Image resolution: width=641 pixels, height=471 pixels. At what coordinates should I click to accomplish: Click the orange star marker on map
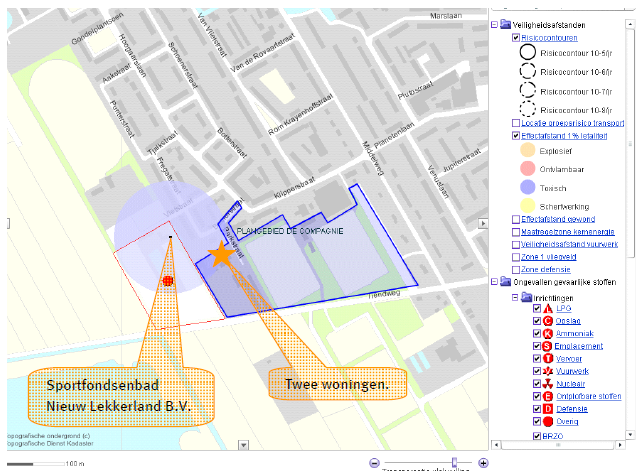pyautogui.click(x=222, y=254)
